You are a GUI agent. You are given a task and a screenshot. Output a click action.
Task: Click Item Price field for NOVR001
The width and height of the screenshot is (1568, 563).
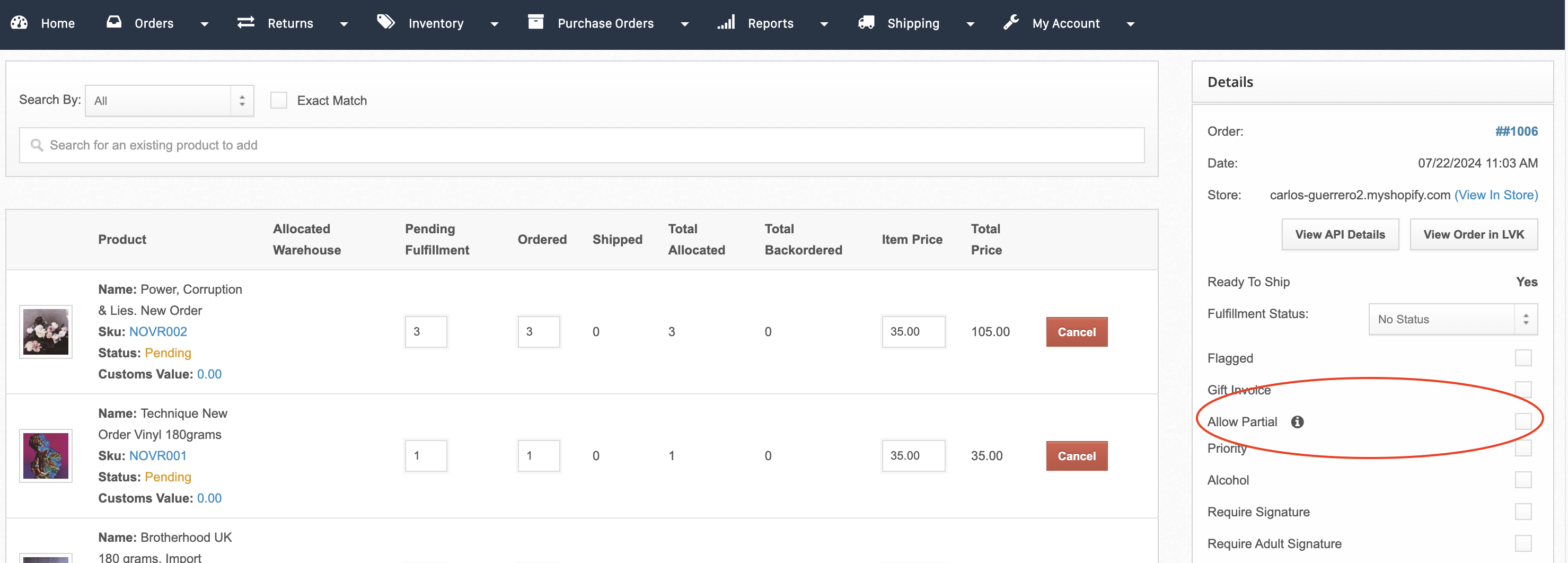(x=913, y=456)
